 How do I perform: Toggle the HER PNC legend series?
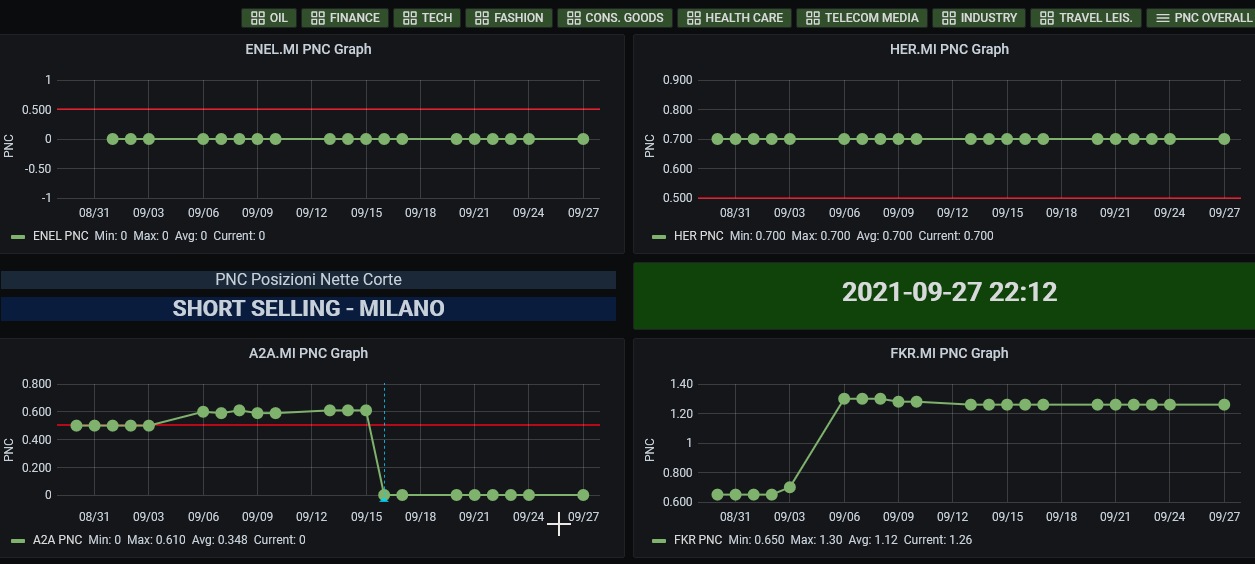click(698, 236)
